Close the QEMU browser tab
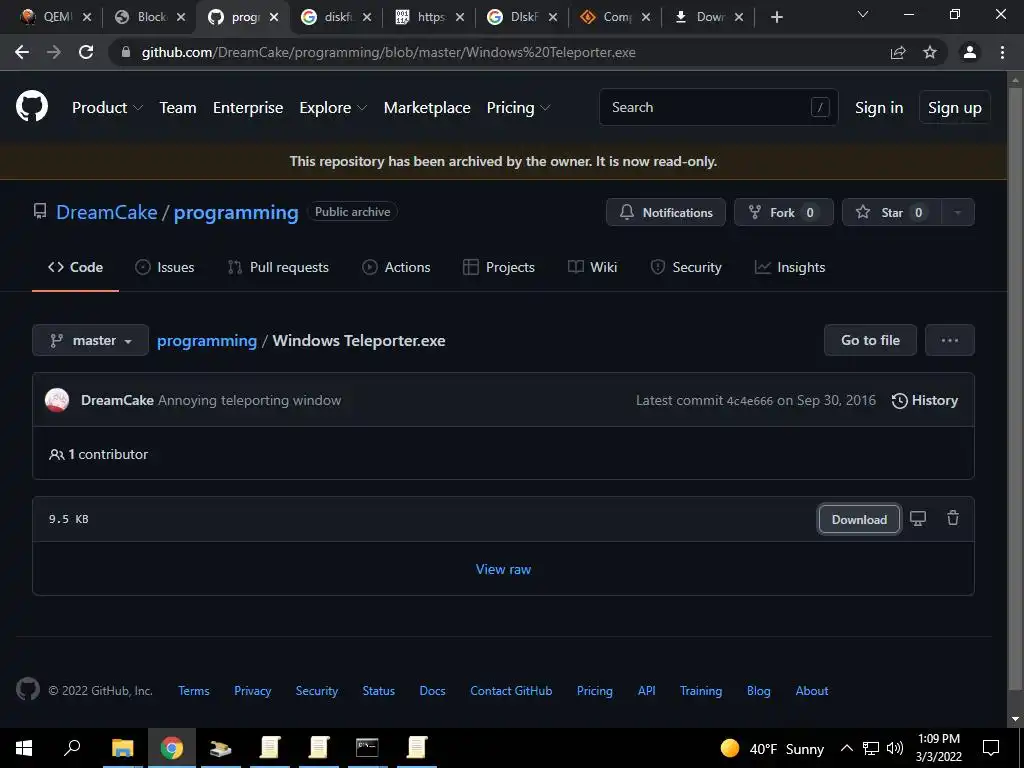This screenshot has height=768, width=1024. click(x=88, y=18)
